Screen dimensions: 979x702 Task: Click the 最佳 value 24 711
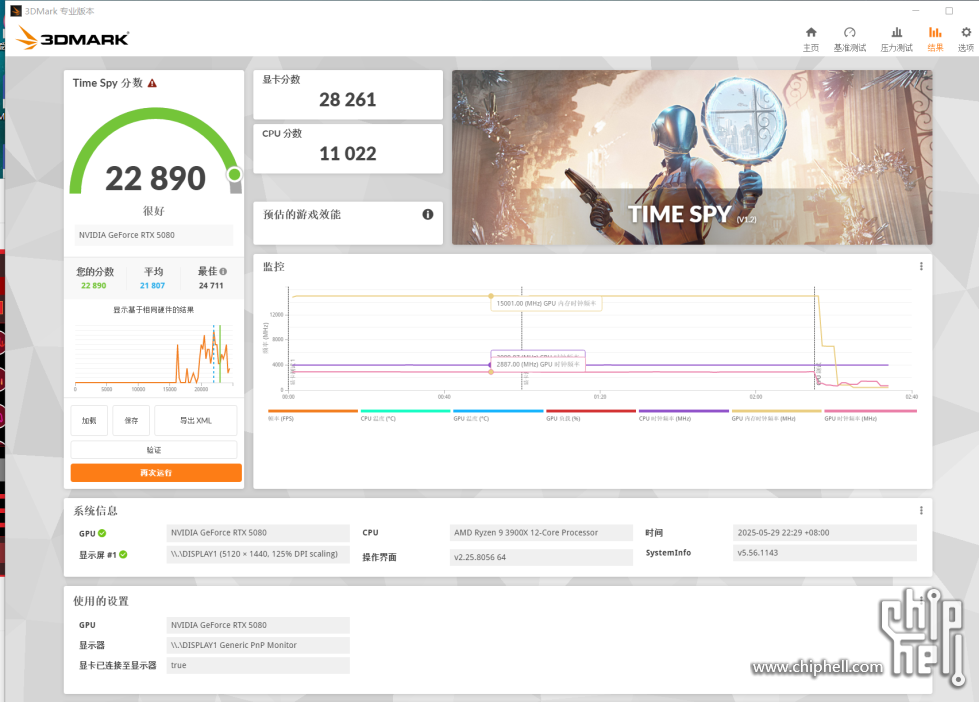point(211,285)
